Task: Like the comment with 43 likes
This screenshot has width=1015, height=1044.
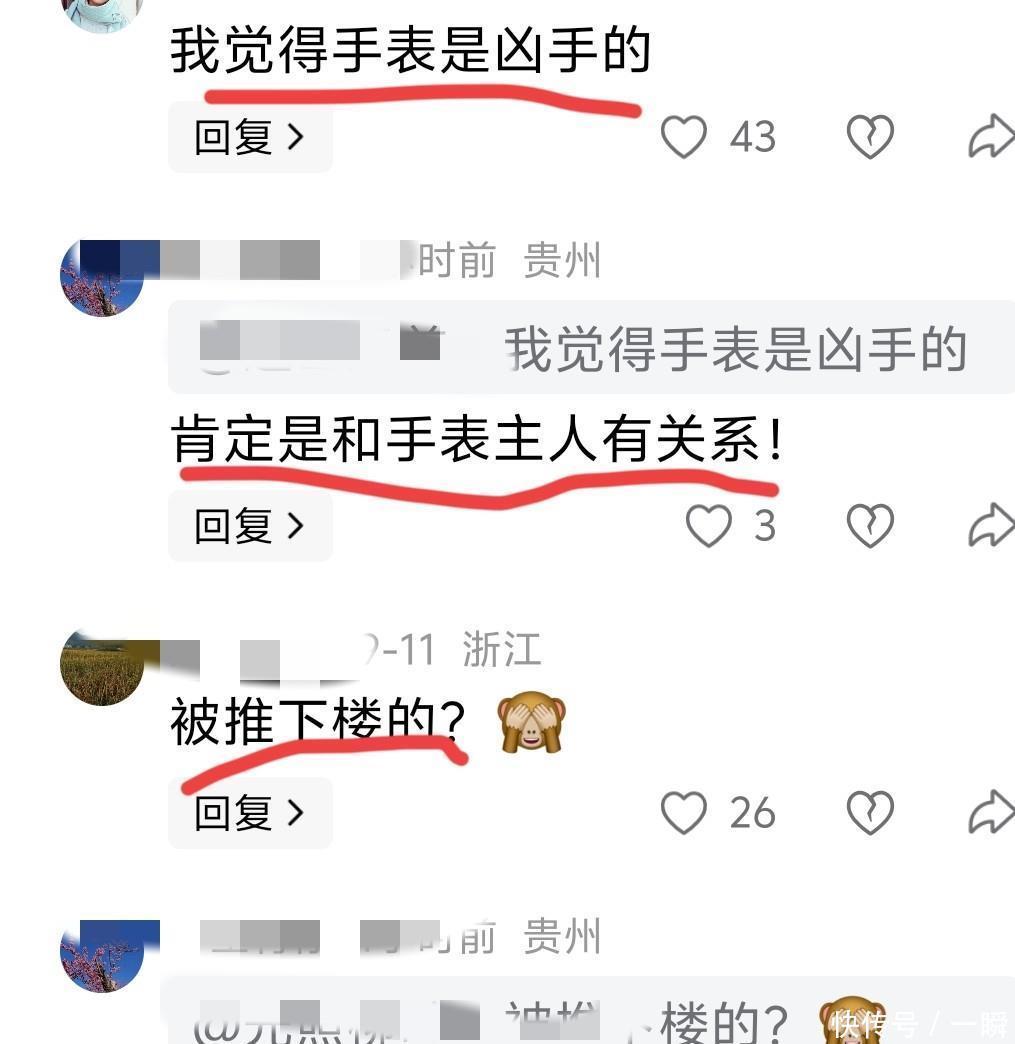Action: [x=683, y=136]
